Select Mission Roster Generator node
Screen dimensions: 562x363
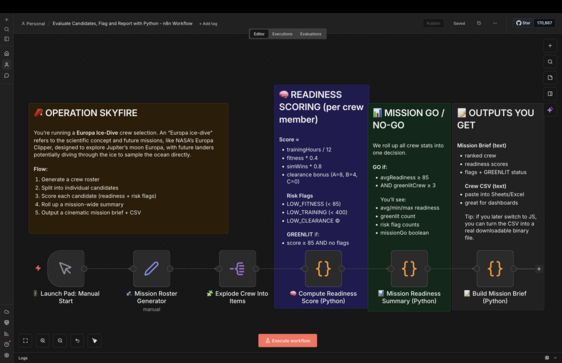(x=151, y=268)
